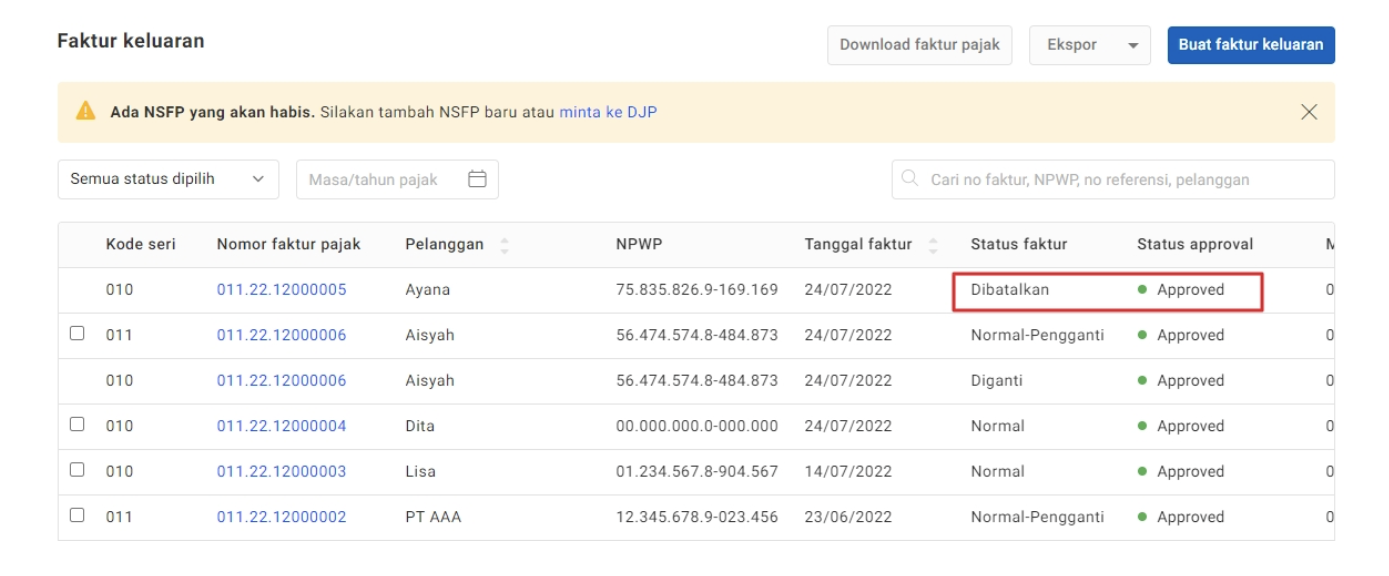Screen dimensions: 1389x576
Task: Click the Status faktur column header
Action: click(x=1019, y=244)
